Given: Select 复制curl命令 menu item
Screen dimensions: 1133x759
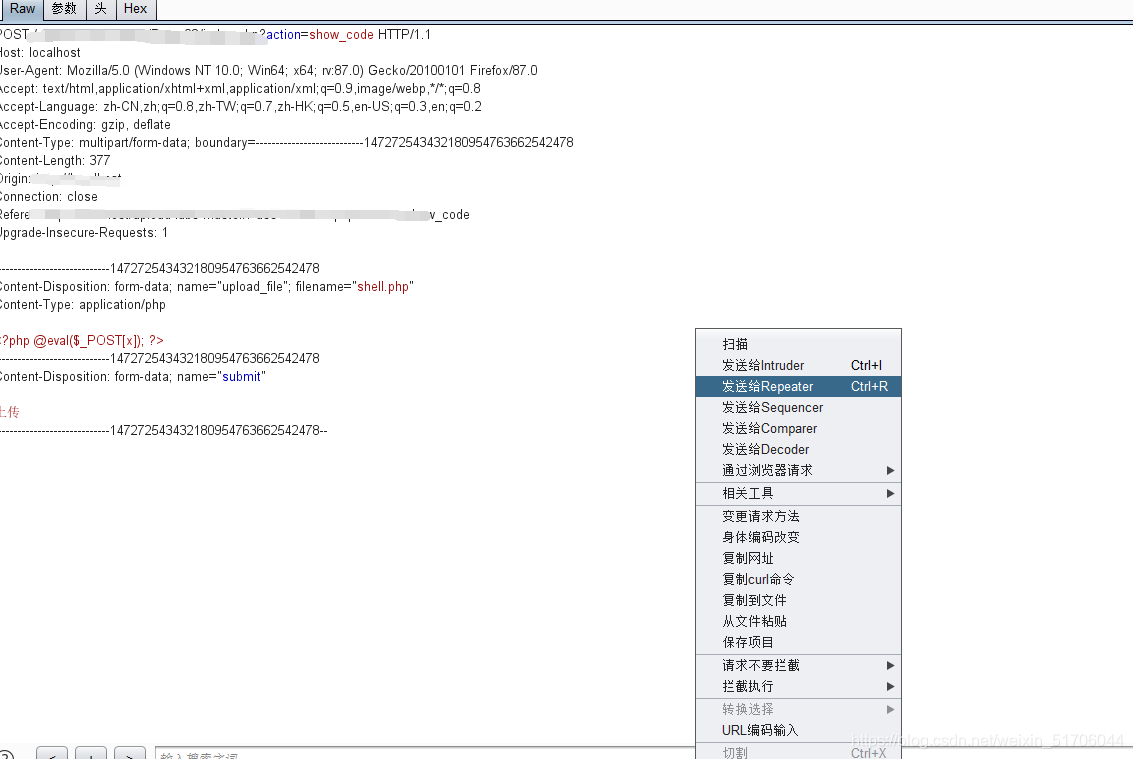Looking at the screenshot, I should 798,580.
